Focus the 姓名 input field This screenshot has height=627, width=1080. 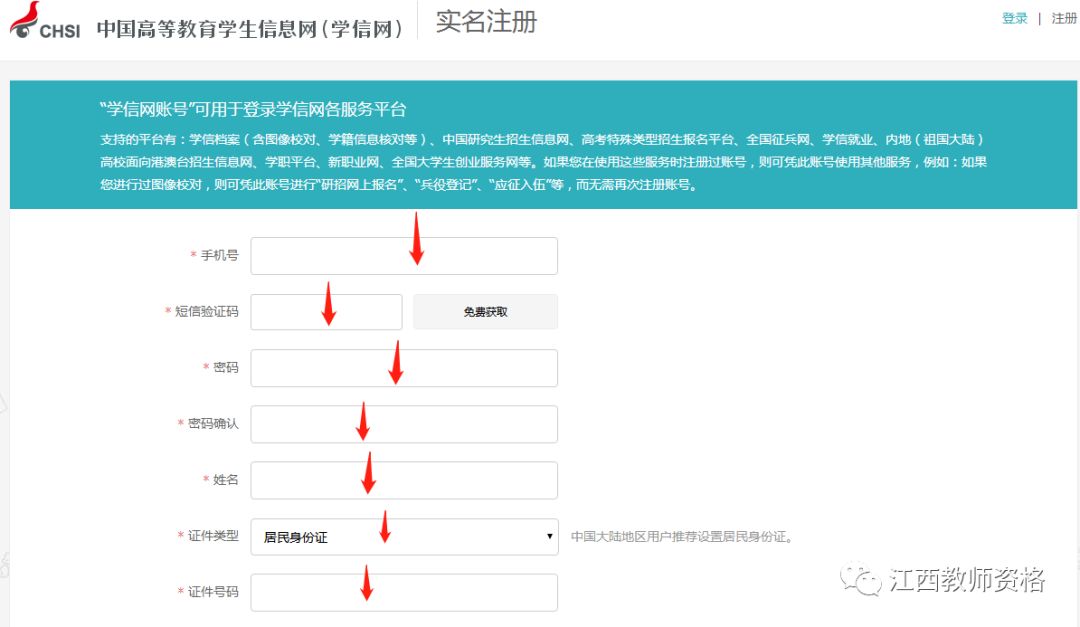[404, 480]
